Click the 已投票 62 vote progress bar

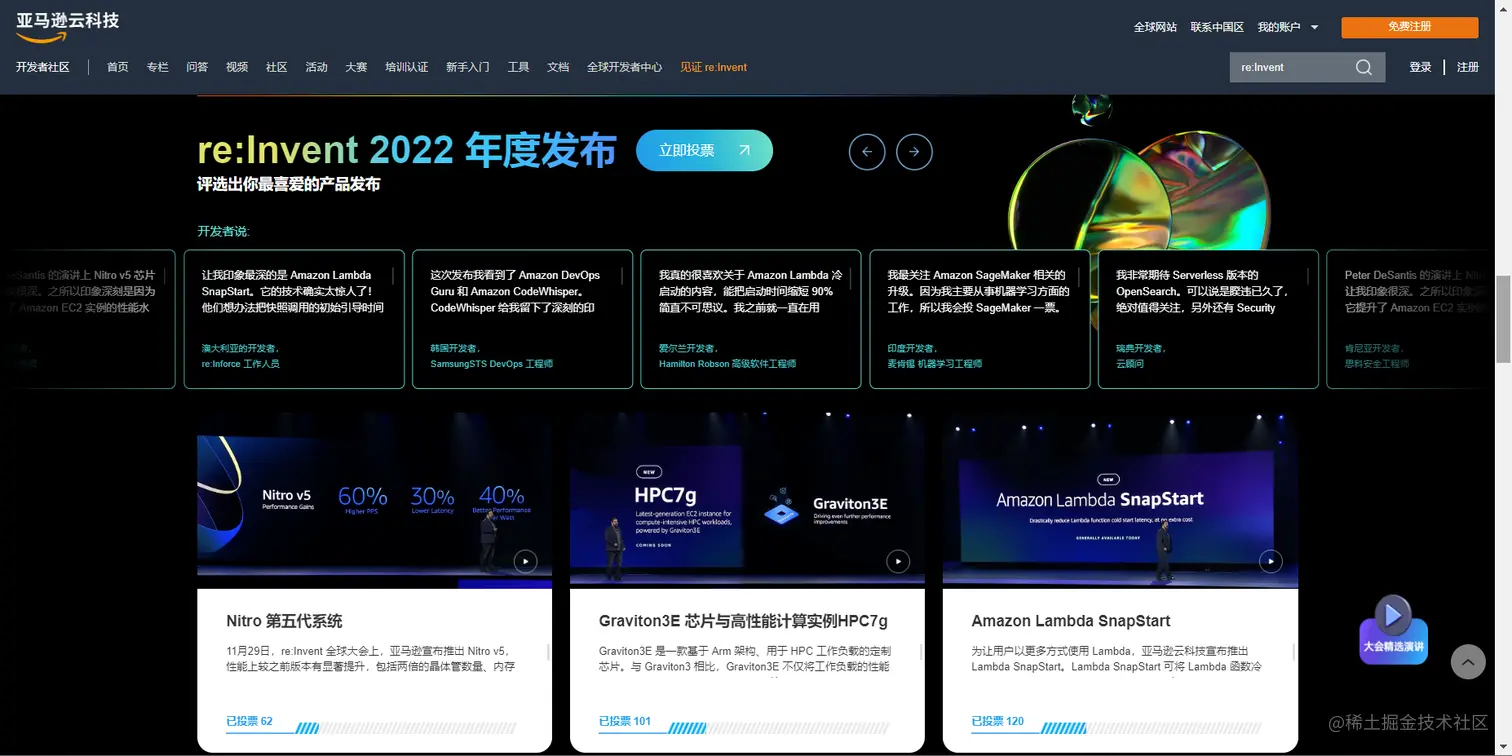372,727
